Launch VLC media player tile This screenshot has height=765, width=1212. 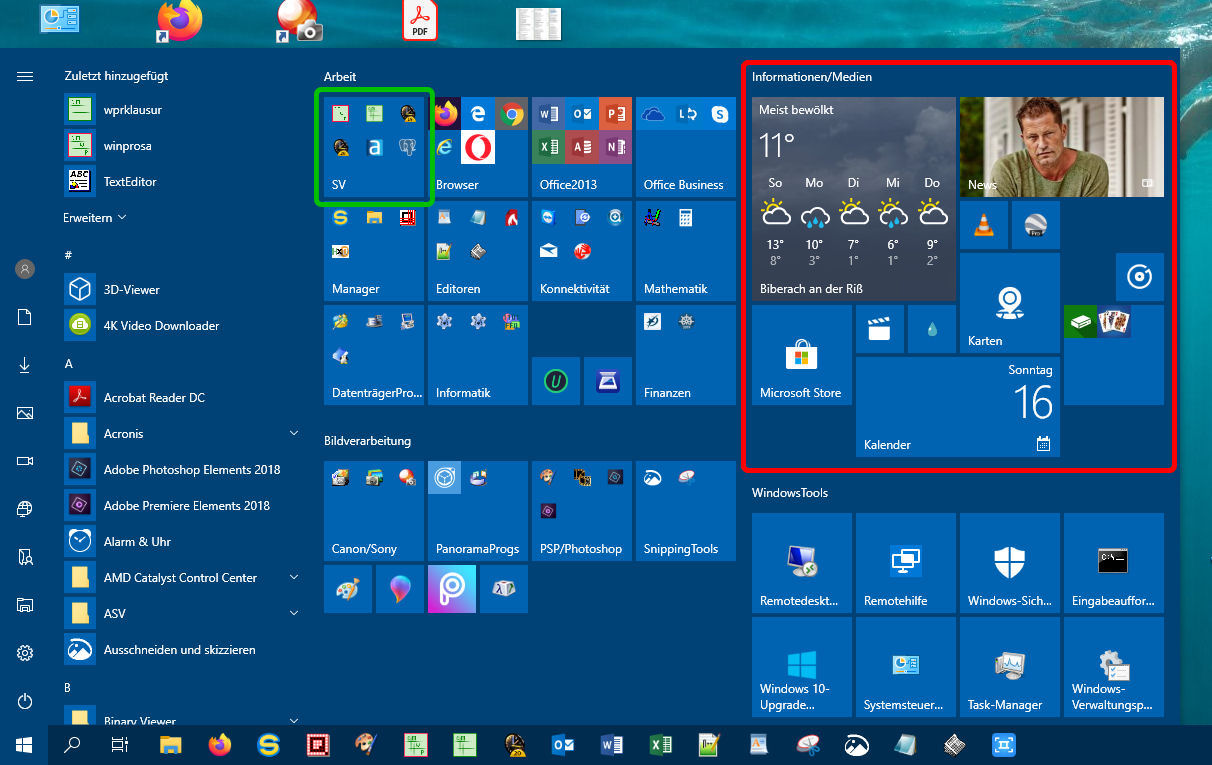[983, 225]
